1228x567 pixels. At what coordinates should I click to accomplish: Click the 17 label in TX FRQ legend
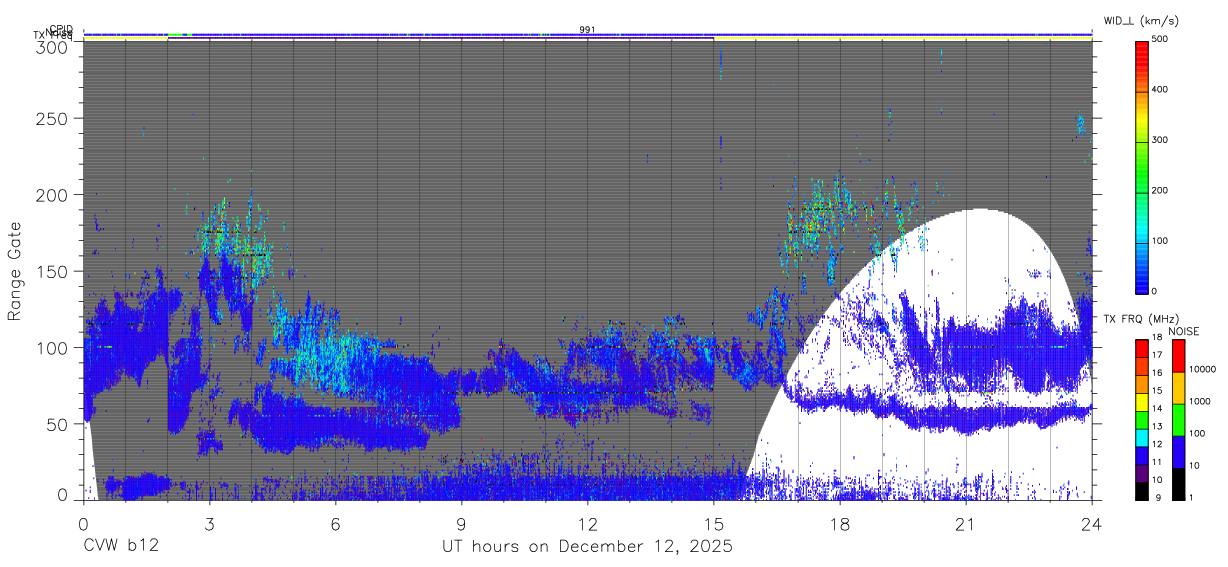[x=1157, y=355]
